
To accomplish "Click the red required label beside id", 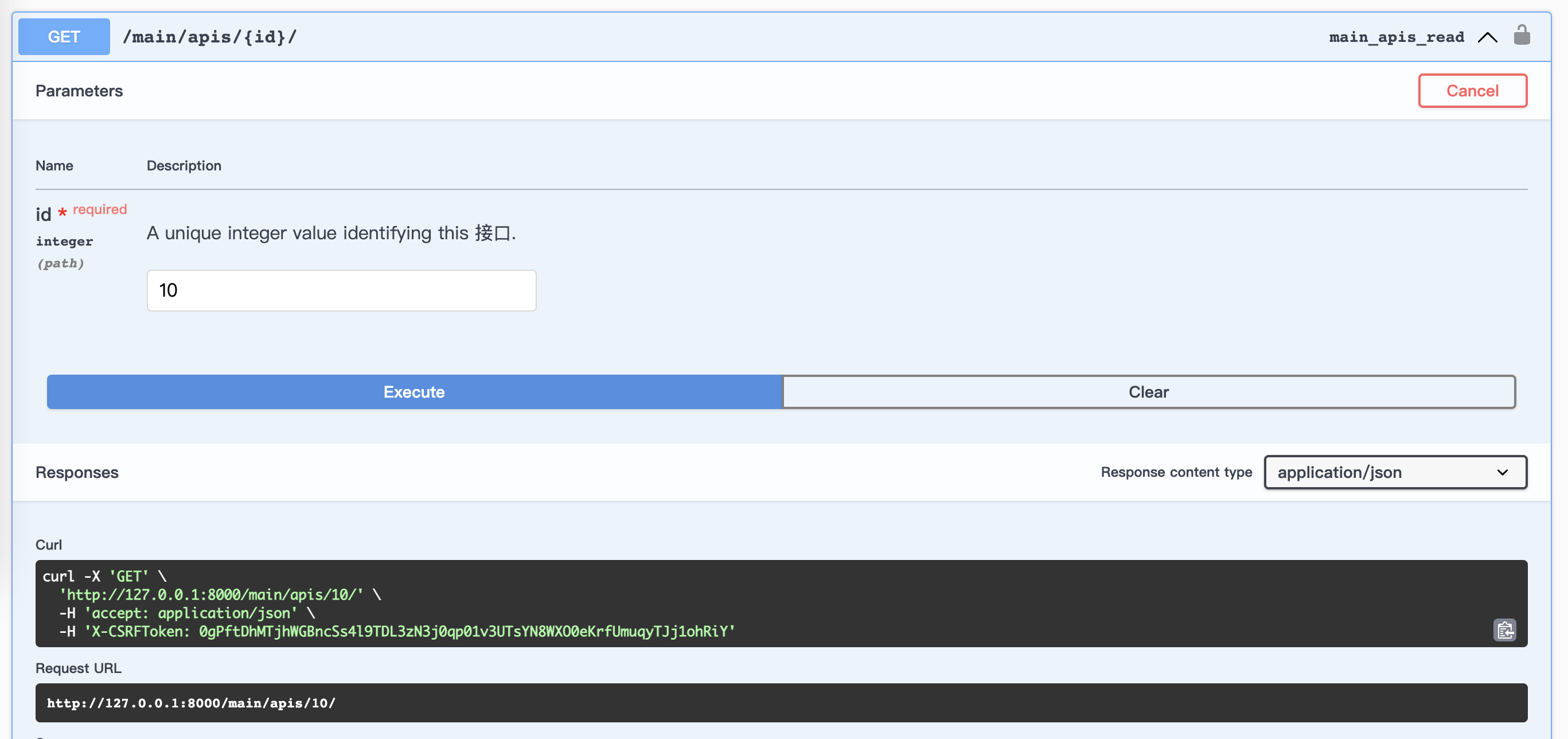I will click(100, 209).
